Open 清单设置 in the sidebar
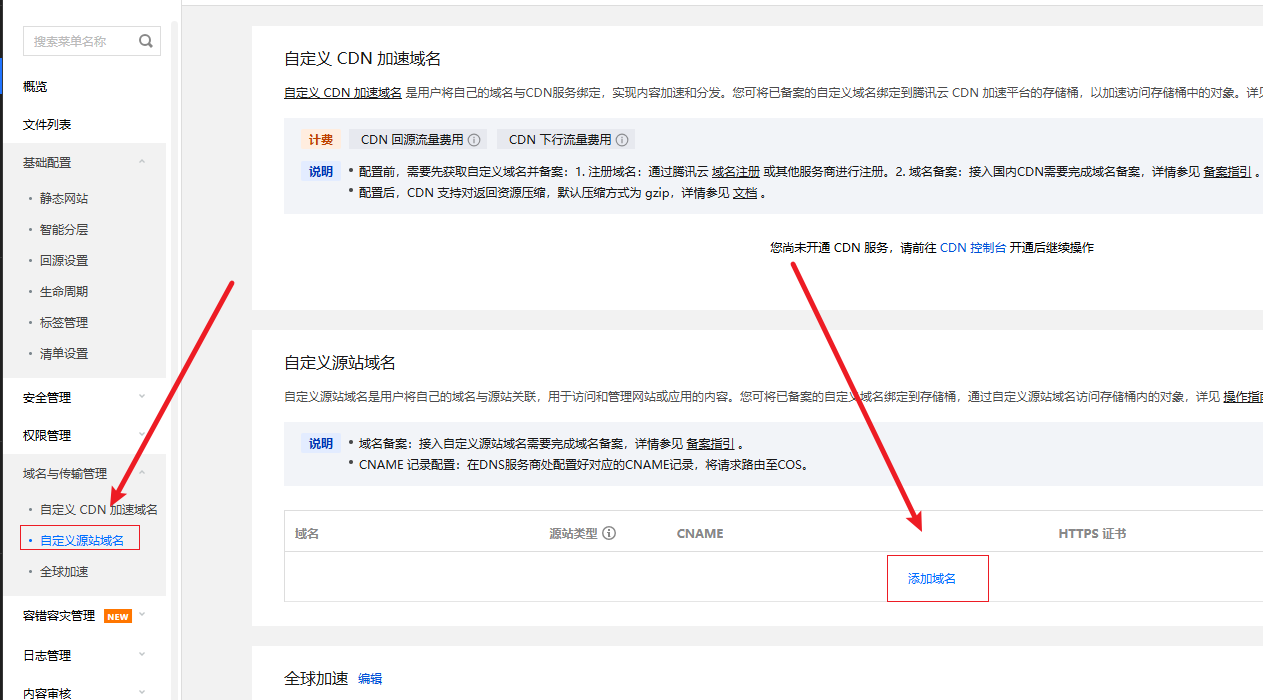This screenshot has width=1263, height=700. 64,354
